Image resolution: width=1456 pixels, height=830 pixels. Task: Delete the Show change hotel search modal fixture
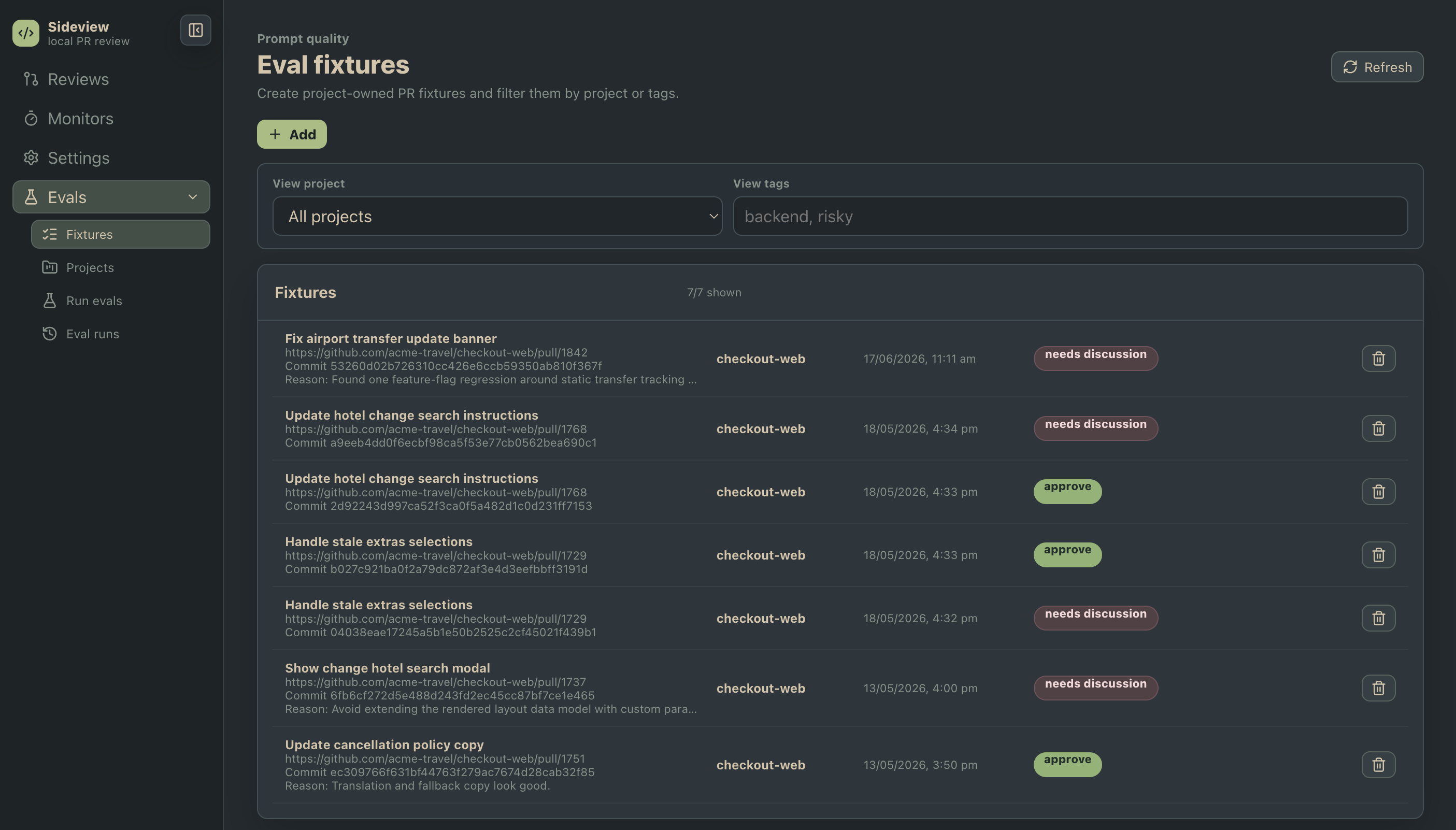pos(1378,688)
